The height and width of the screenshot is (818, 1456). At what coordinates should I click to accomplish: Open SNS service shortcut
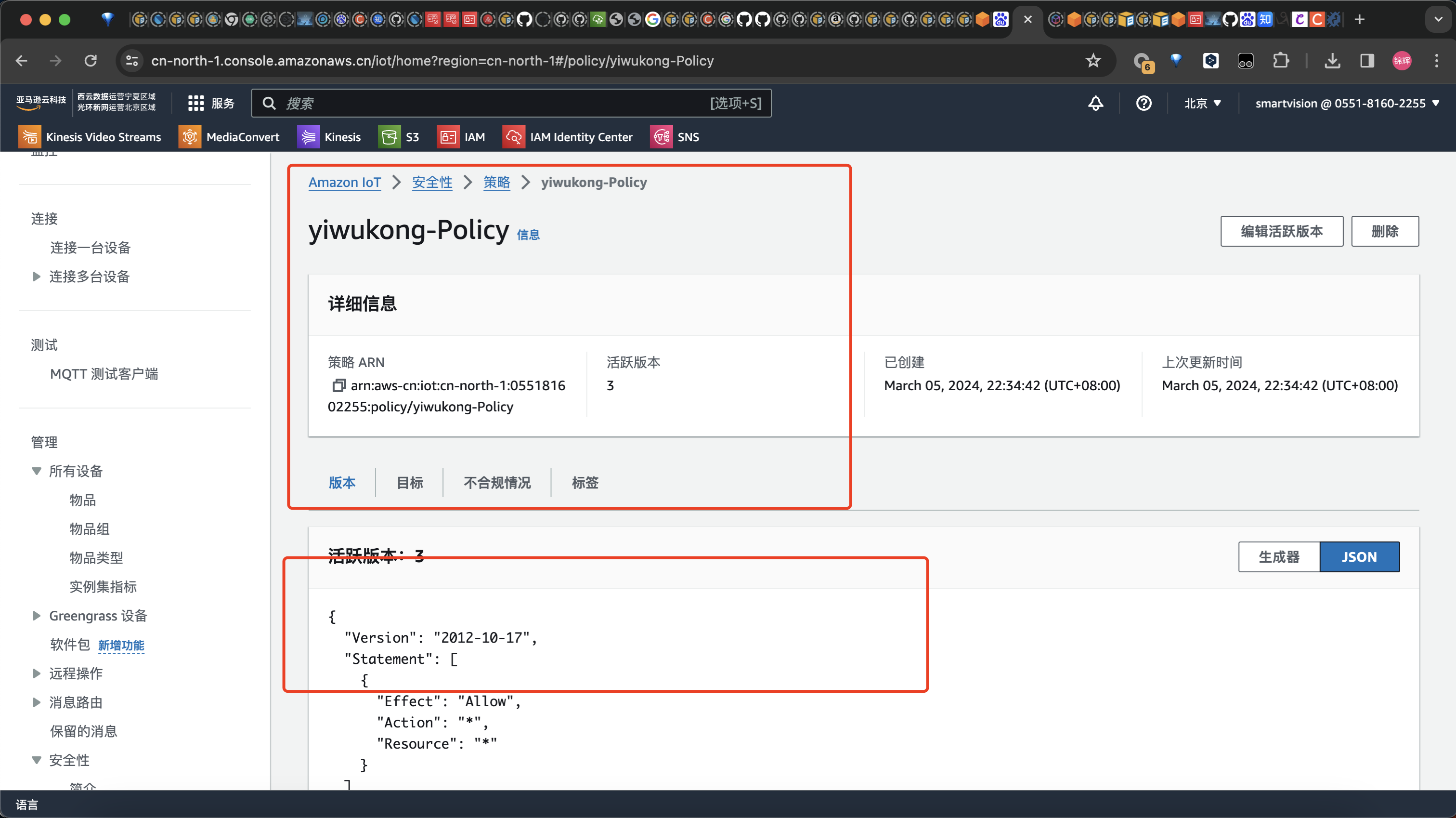(x=675, y=137)
